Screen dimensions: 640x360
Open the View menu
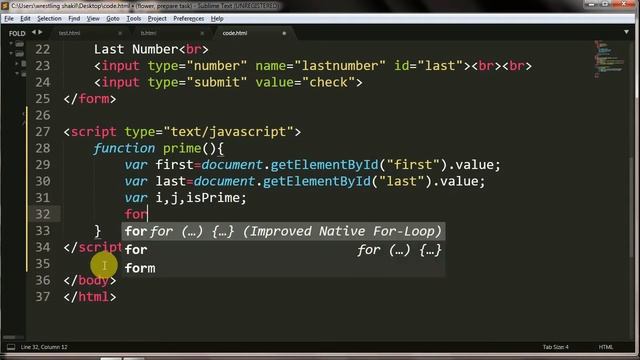[x=93, y=19]
